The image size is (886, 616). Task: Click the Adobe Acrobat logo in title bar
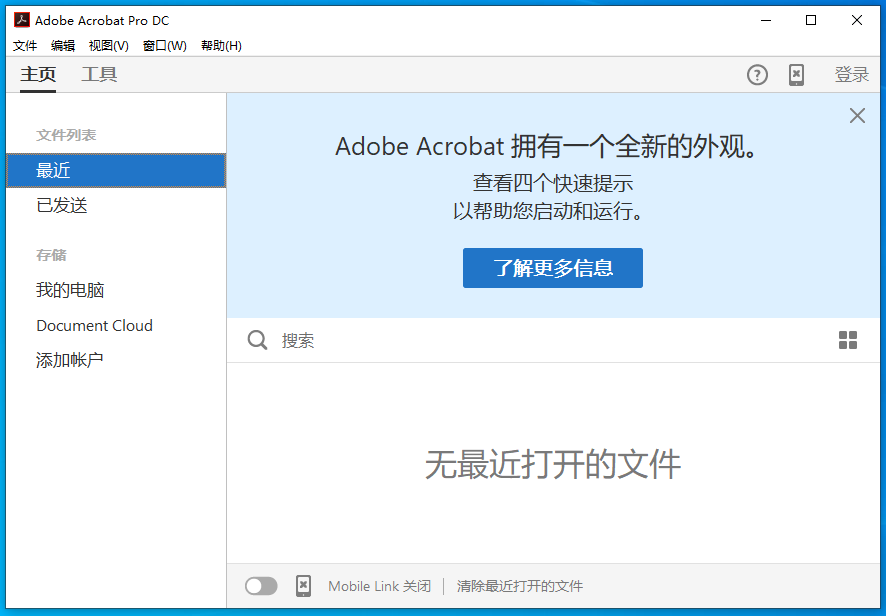(21, 19)
